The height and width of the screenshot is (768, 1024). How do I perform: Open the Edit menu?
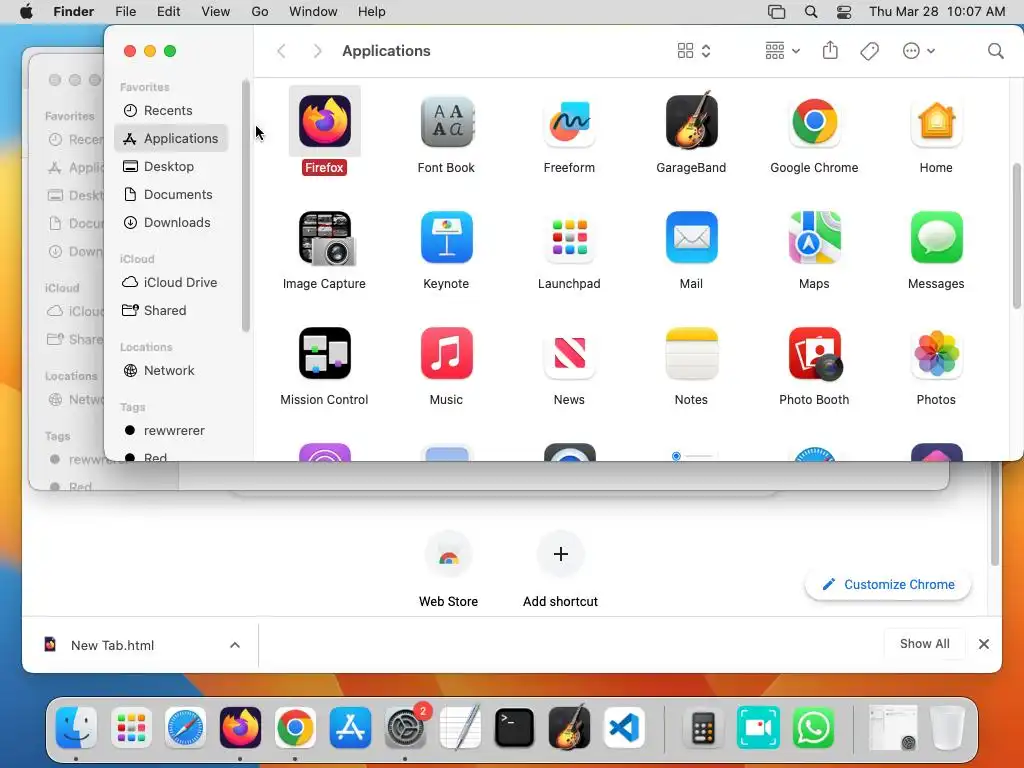point(168,12)
